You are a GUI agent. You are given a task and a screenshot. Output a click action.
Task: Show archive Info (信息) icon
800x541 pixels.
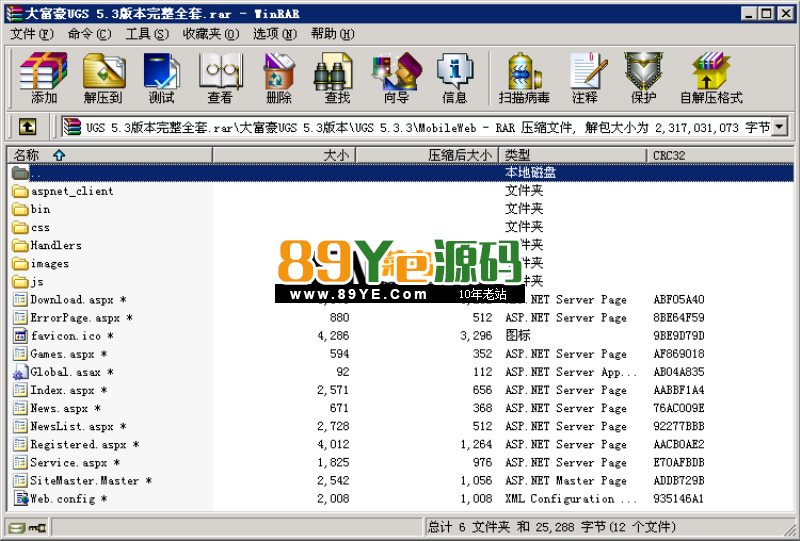point(455,78)
